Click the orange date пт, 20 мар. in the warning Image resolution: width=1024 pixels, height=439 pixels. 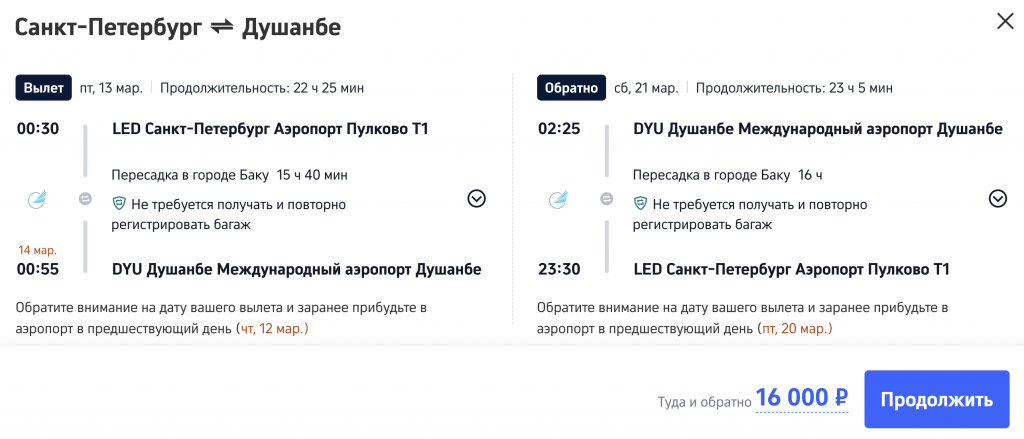(x=795, y=328)
